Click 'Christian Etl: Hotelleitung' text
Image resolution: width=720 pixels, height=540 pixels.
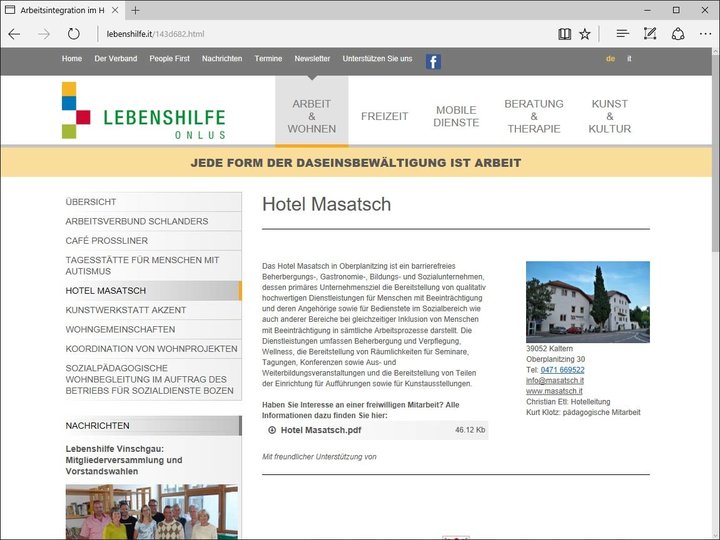(568, 402)
